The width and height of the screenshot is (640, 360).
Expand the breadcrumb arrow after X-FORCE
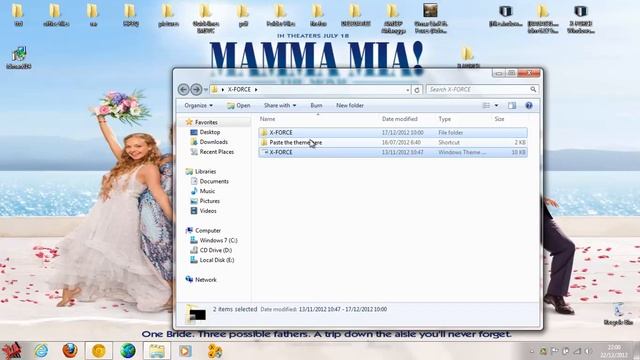pyautogui.click(x=256, y=89)
